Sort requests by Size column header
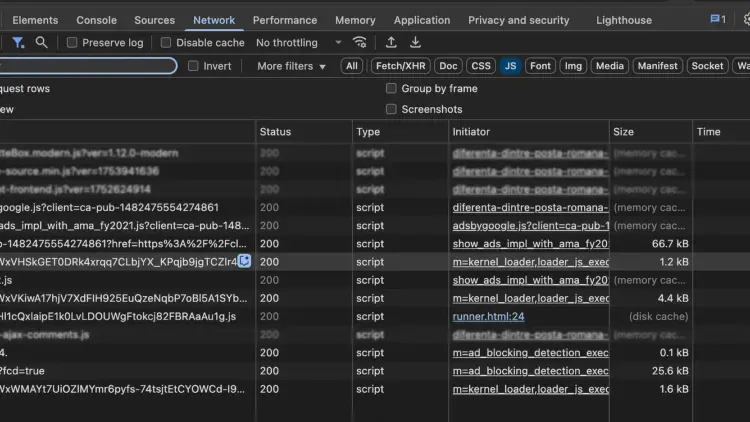The height and width of the screenshot is (422, 750). coord(624,131)
